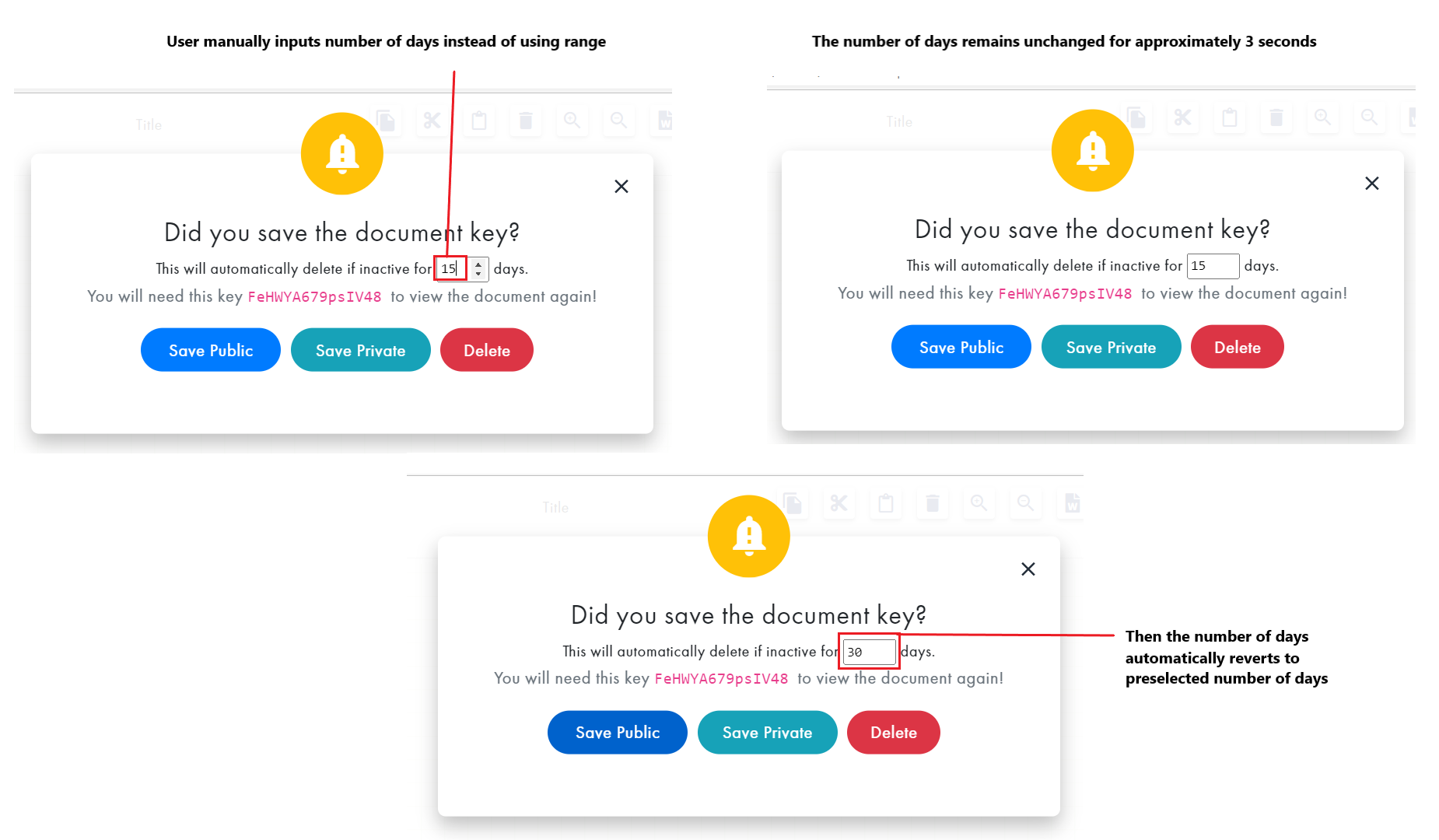Click the yellow bell notification icon on left dialog

[x=341, y=153]
